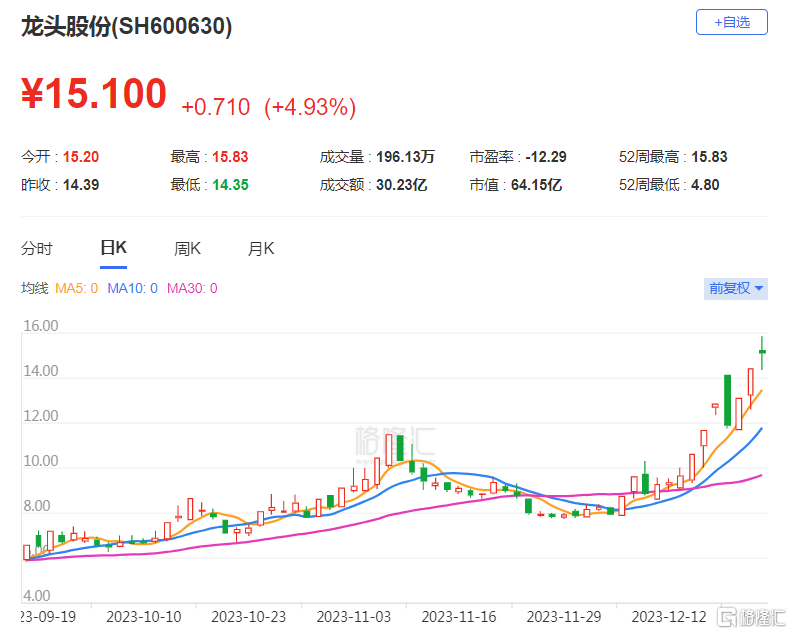Click the change percentage (+4.93%)
This screenshot has height=634, width=792.
pos(310,107)
